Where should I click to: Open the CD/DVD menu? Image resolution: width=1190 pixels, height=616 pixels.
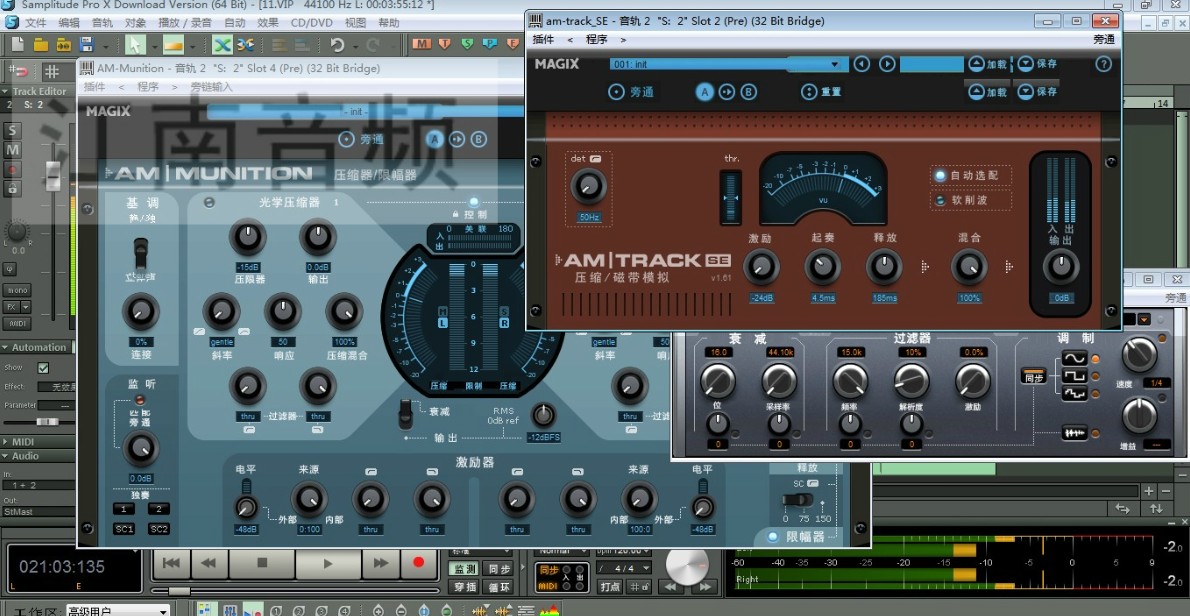(312, 23)
